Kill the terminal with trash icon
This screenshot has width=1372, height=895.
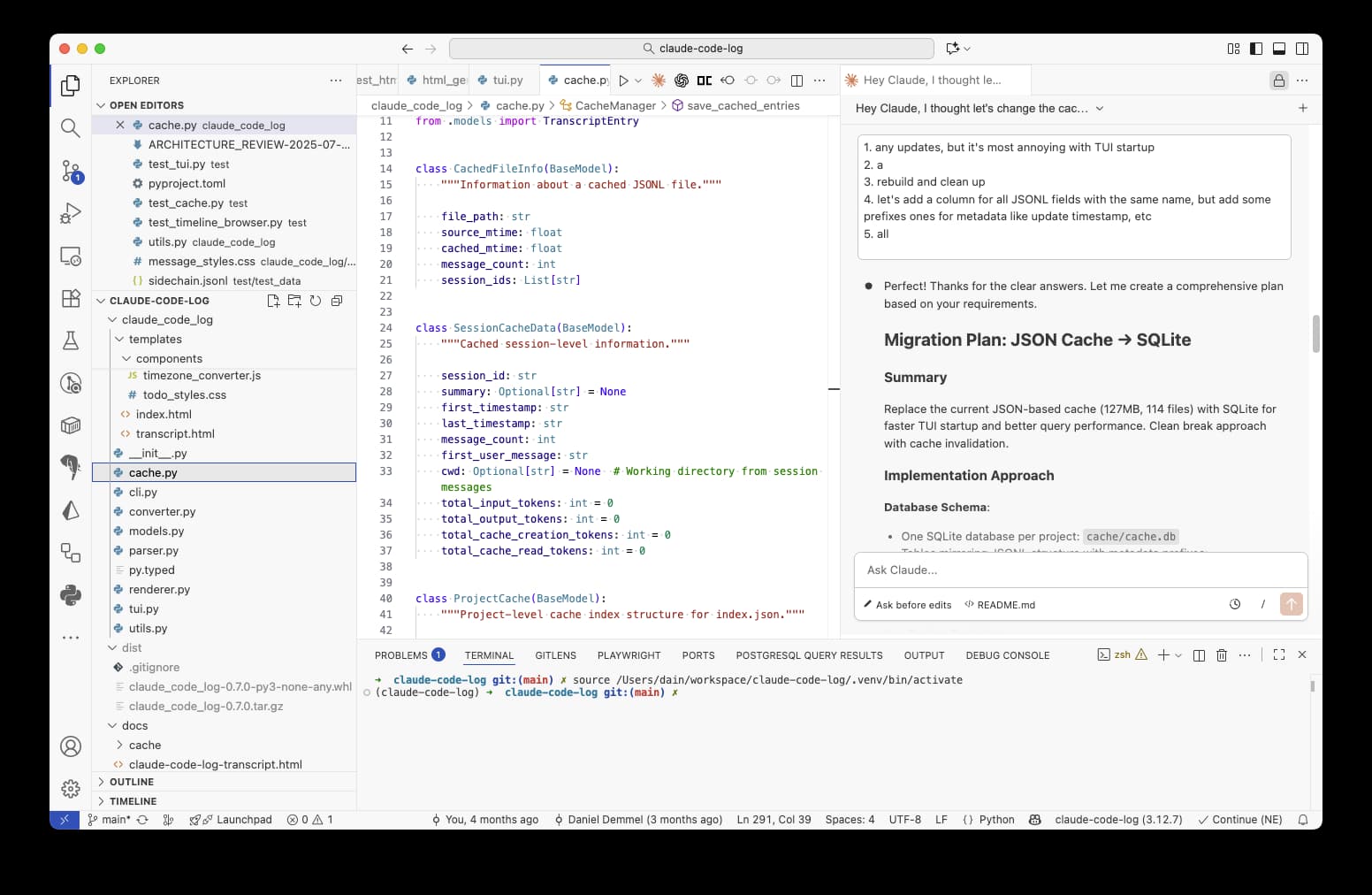(1222, 655)
